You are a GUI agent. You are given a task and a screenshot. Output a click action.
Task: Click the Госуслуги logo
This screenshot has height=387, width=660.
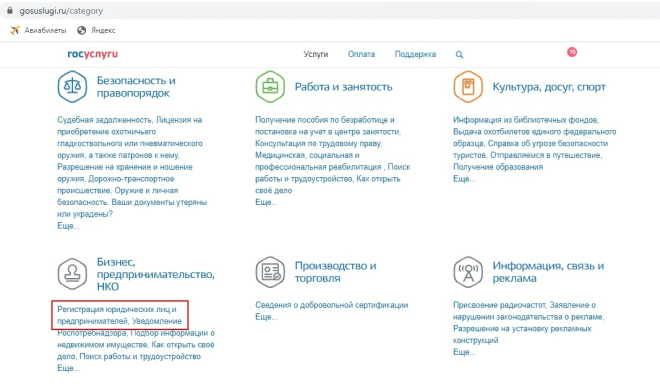pyautogui.click(x=93, y=54)
